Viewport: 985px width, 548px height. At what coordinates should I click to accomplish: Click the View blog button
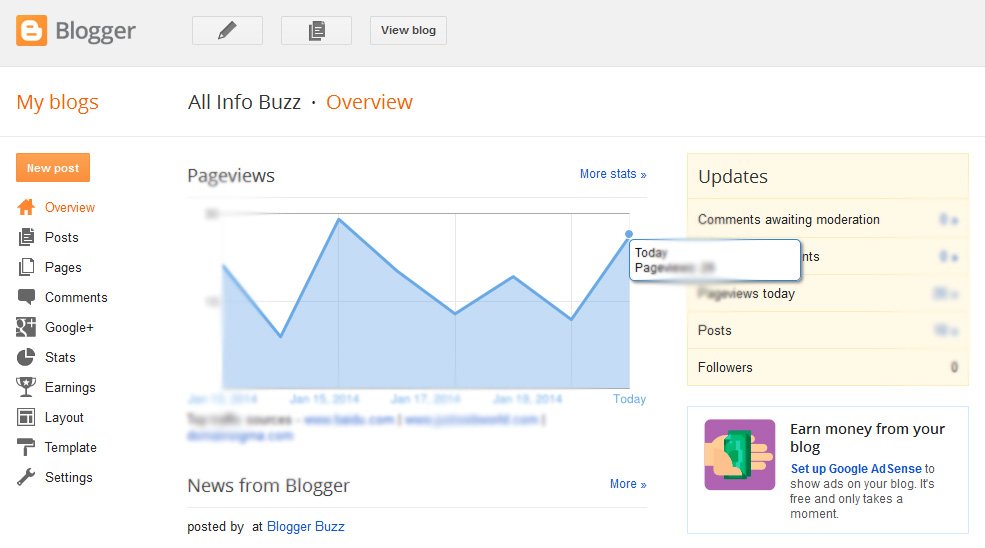[408, 30]
